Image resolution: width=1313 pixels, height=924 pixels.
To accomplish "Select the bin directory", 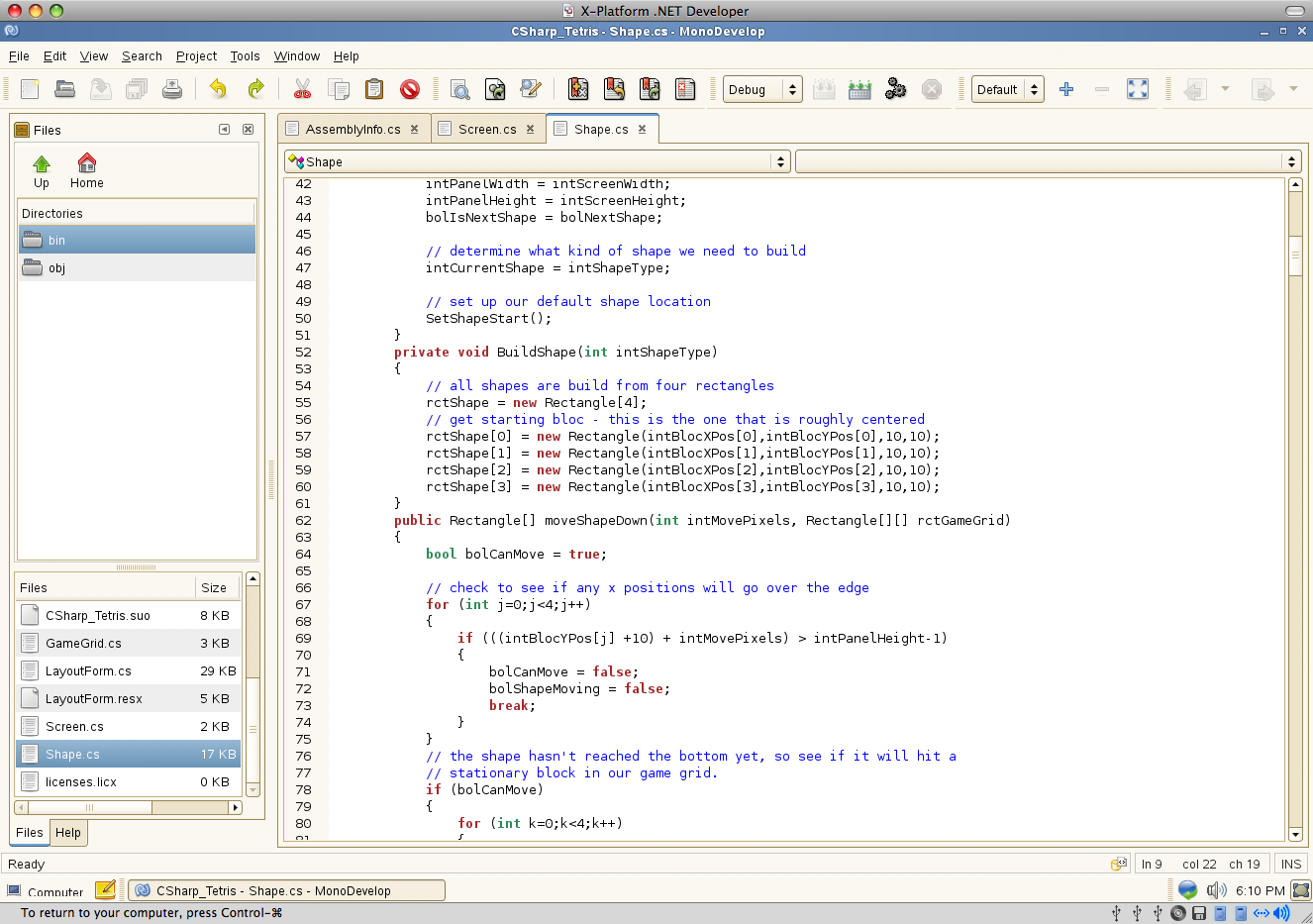I will [137, 240].
